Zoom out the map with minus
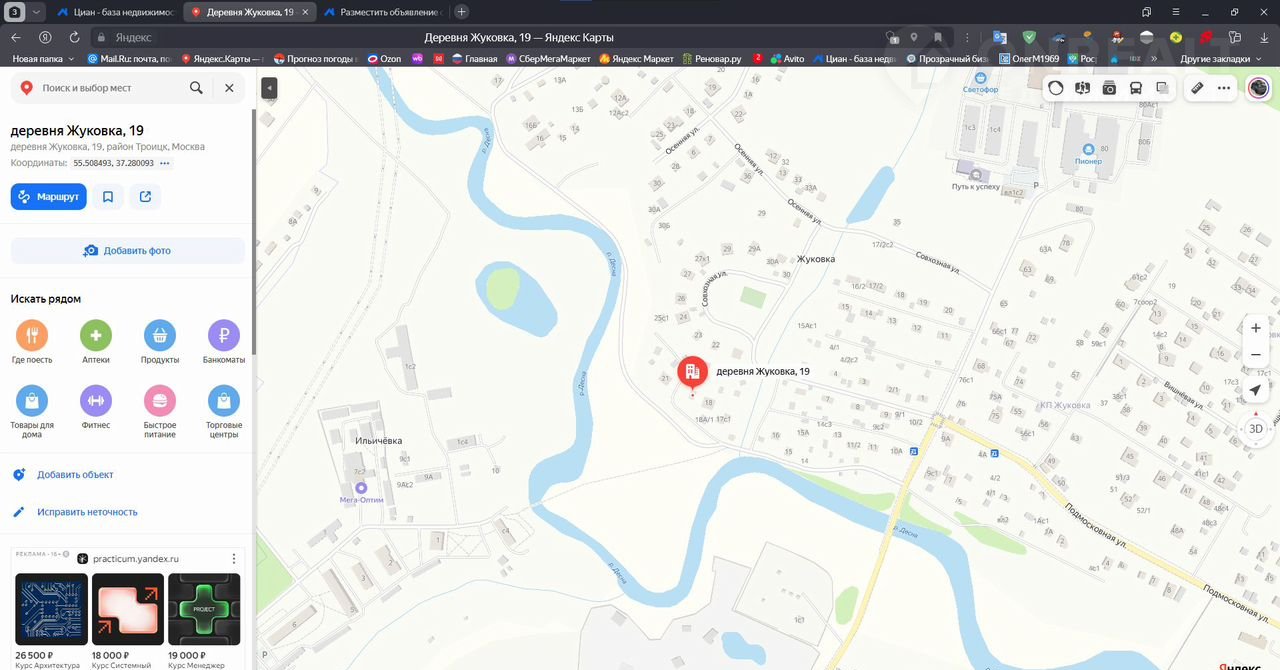 click(x=1256, y=355)
